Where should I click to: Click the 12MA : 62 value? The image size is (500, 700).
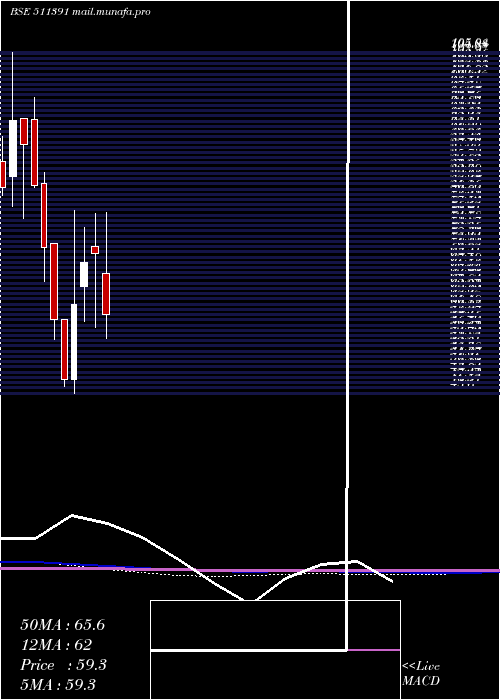coord(56,645)
